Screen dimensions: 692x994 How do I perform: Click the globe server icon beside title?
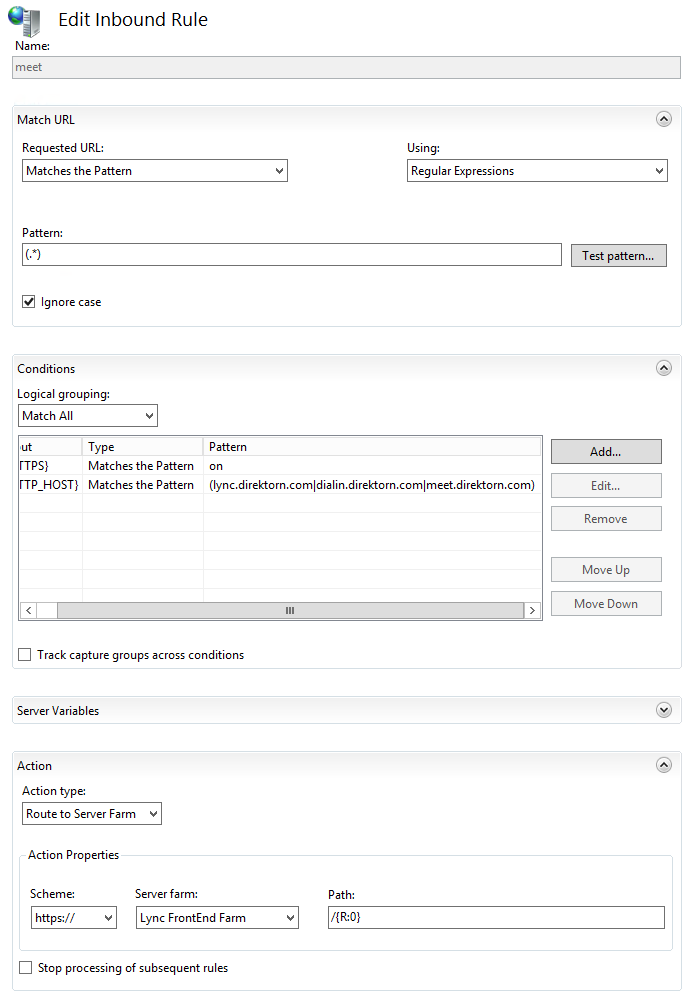point(24,20)
